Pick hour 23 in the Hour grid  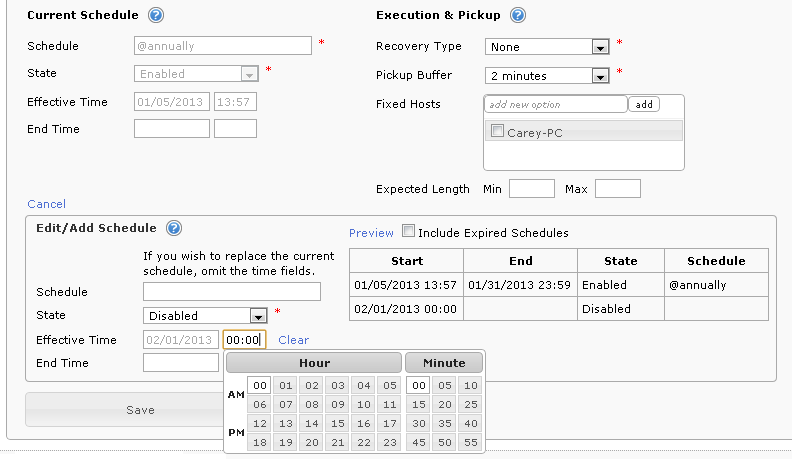pos(389,443)
